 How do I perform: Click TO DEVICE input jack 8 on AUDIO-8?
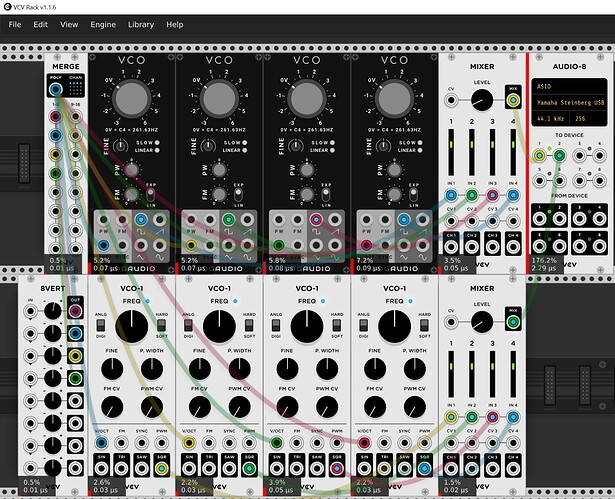click(x=599, y=181)
